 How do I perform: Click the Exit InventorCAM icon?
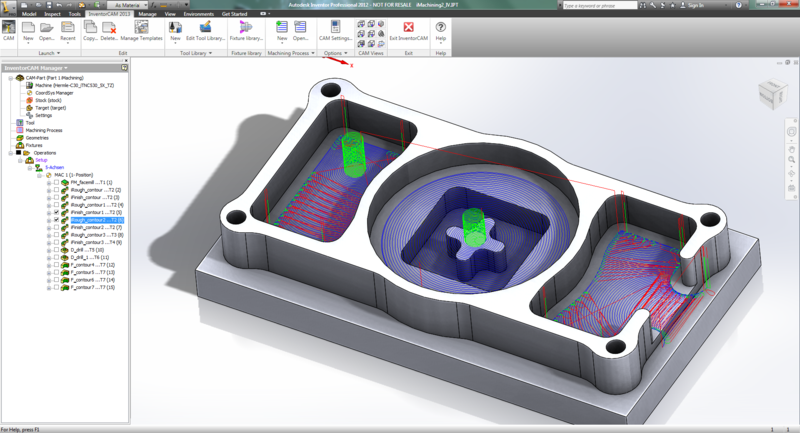[x=408, y=29]
